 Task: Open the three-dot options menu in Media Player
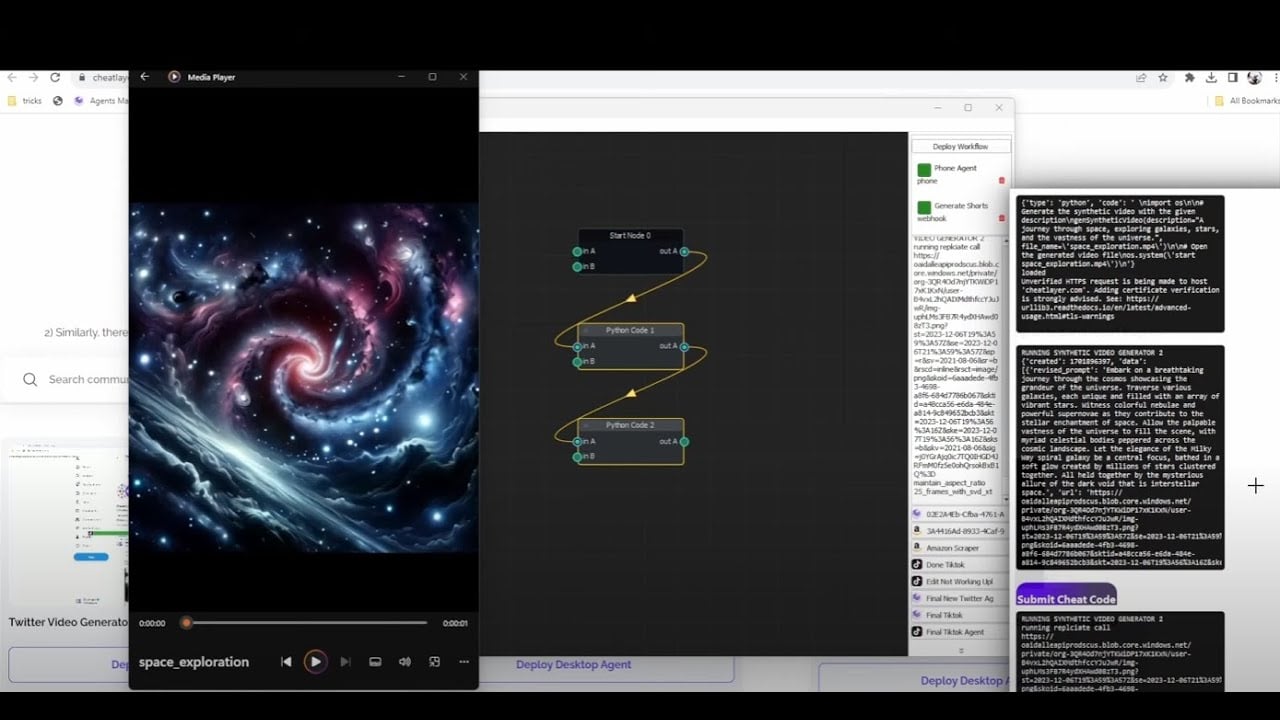coord(464,662)
